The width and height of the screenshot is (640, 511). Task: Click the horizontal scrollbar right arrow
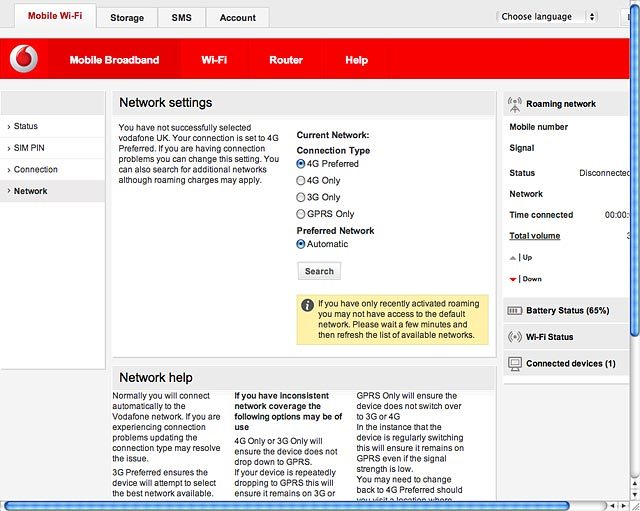point(623,506)
